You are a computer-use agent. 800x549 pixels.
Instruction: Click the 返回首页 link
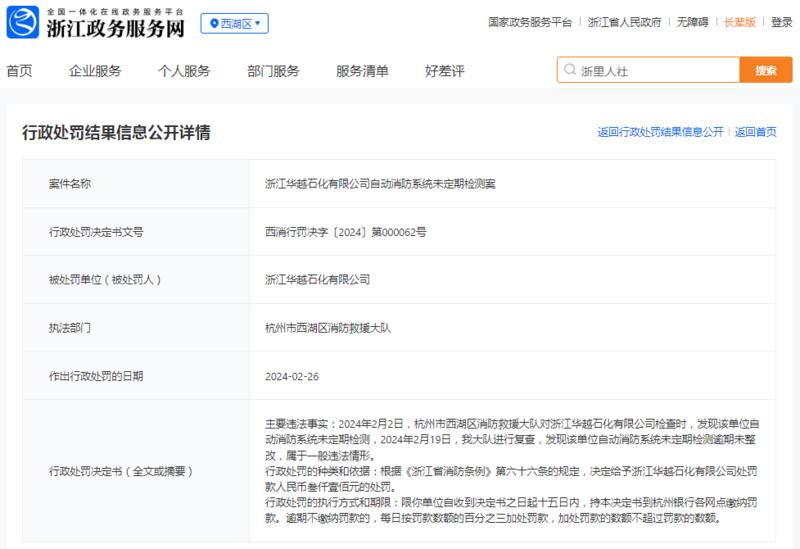pyautogui.click(x=756, y=132)
